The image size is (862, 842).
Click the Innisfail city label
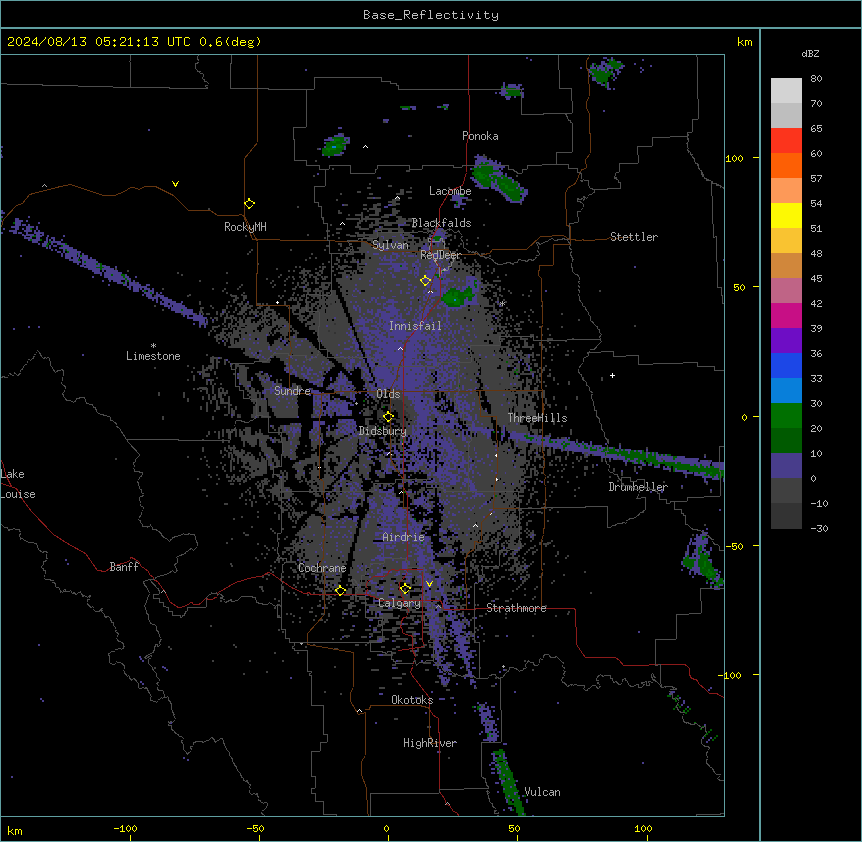[x=415, y=326]
